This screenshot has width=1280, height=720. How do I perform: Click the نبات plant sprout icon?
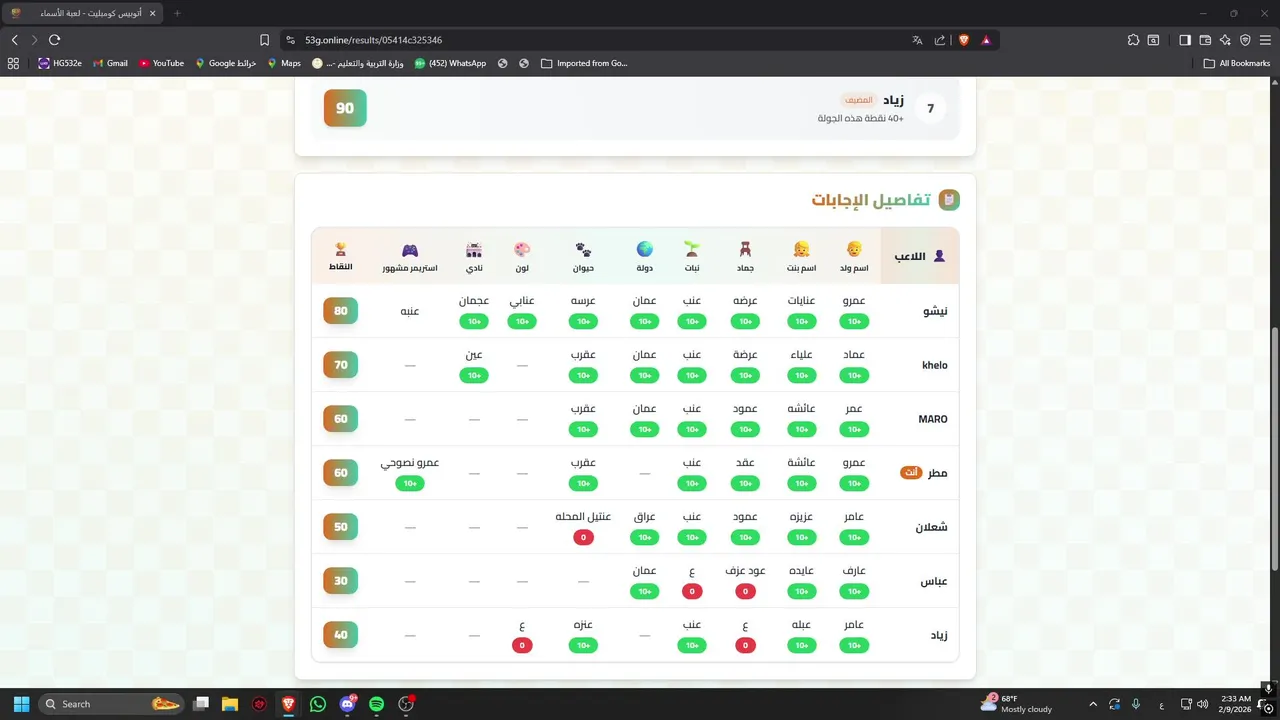(x=692, y=249)
